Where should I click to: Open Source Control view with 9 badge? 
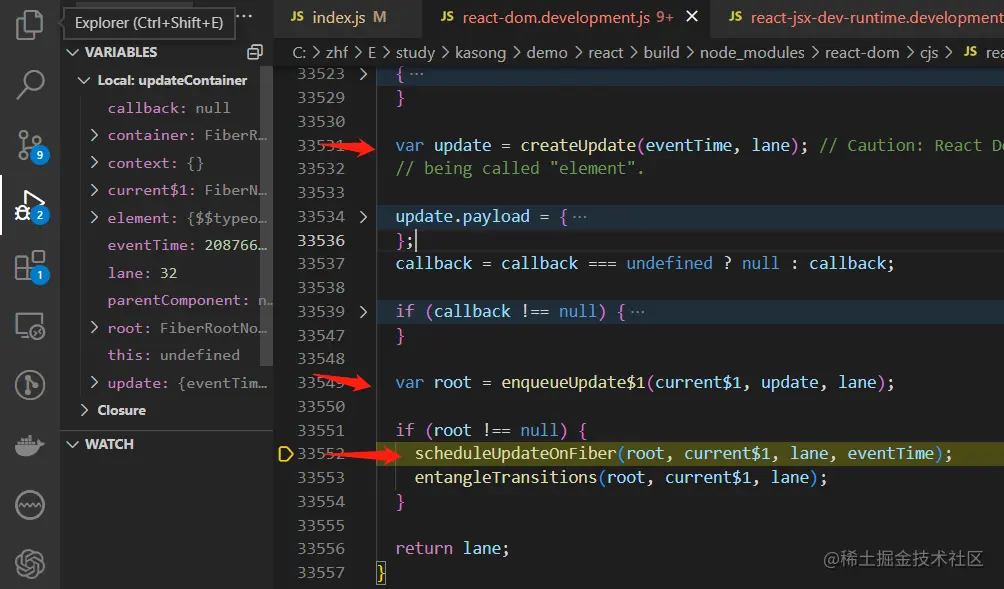[31, 146]
